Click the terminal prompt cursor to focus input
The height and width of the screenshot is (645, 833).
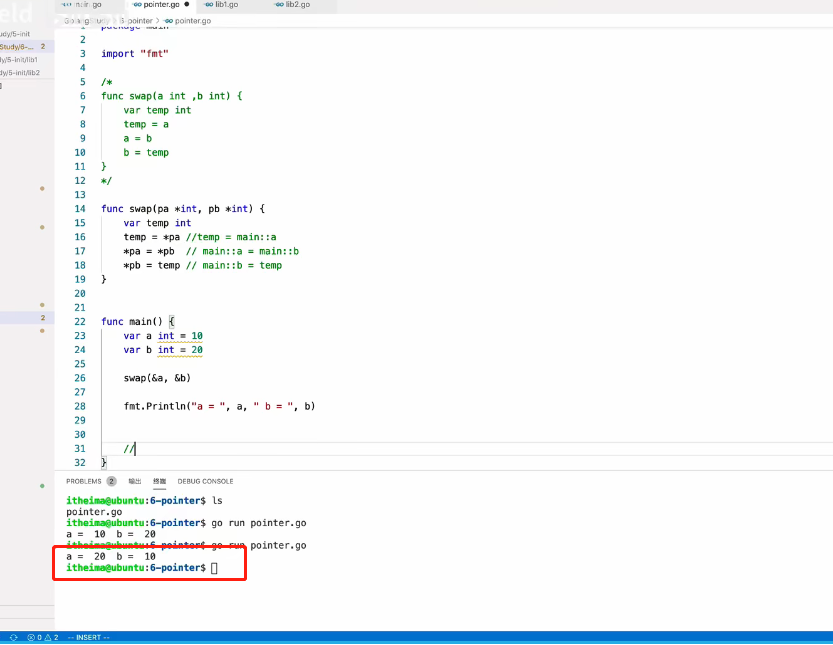(214, 568)
